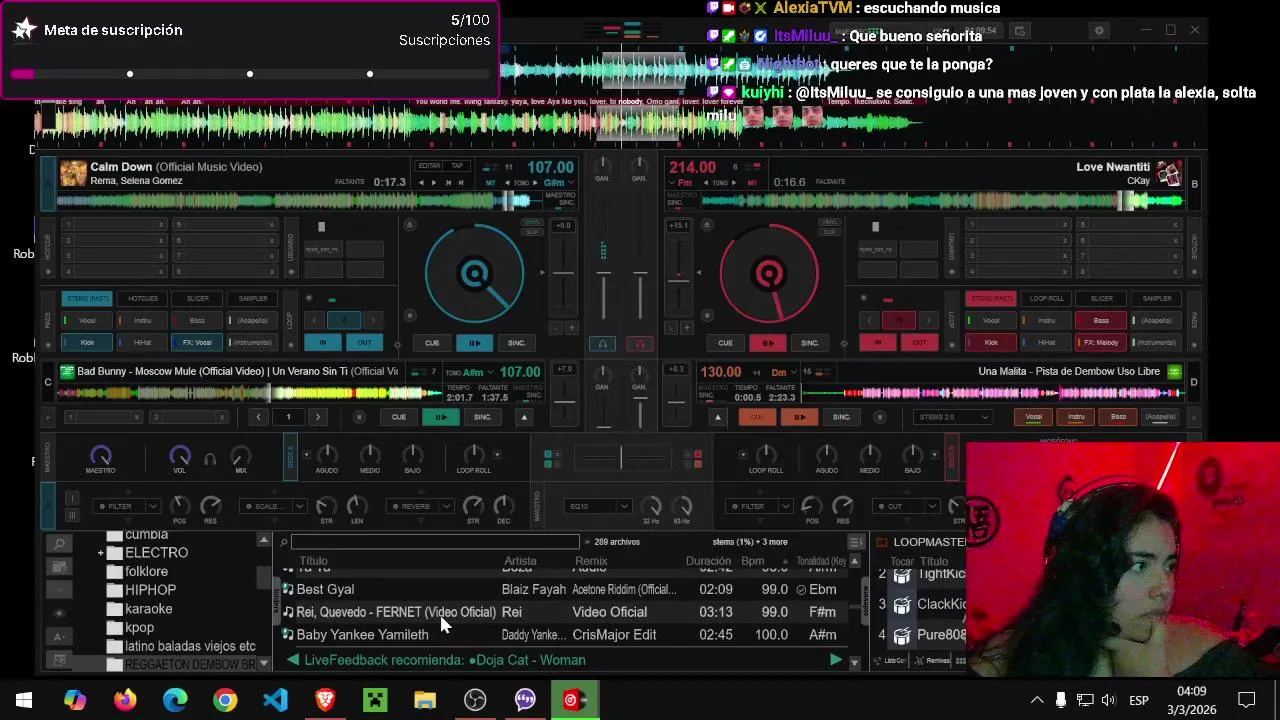Select the HIPHOP folder in browser tree
This screenshot has height=720, width=1280.
tap(150, 590)
